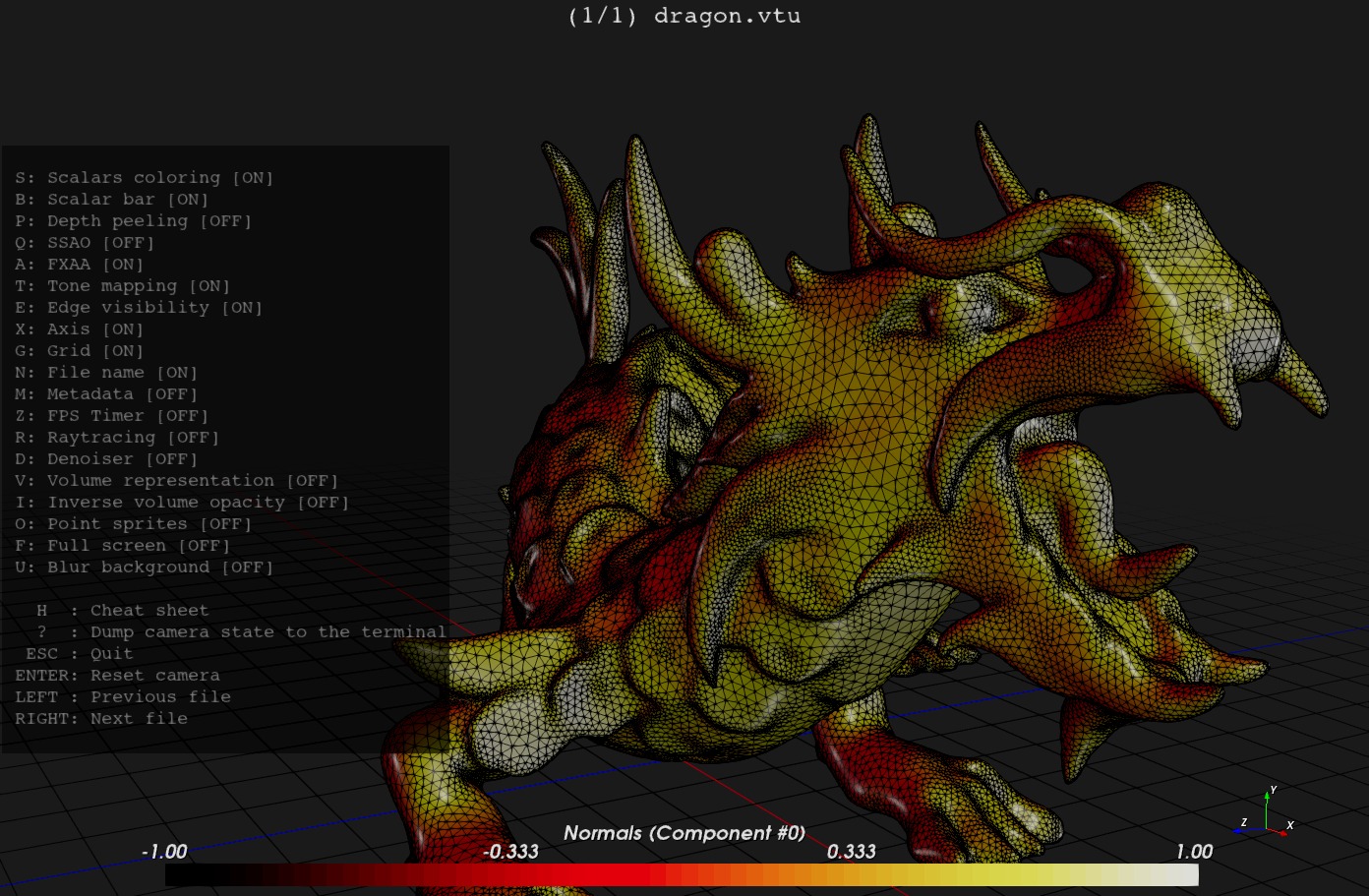
Task: Click the 'Raytracing [OFF]' line
Action: [x=117, y=438]
